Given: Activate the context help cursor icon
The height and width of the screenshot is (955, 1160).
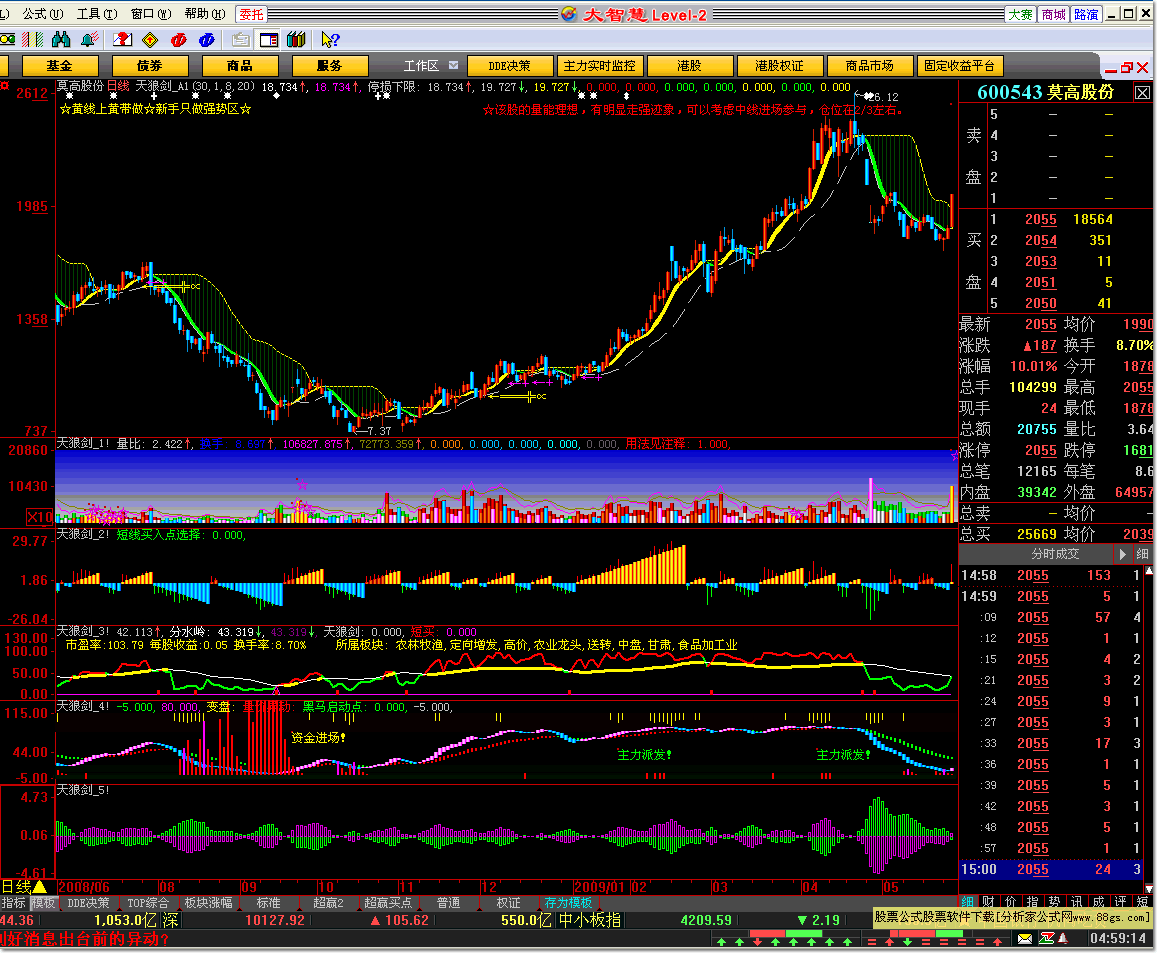Looking at the screenshot, I should (330, 39).
